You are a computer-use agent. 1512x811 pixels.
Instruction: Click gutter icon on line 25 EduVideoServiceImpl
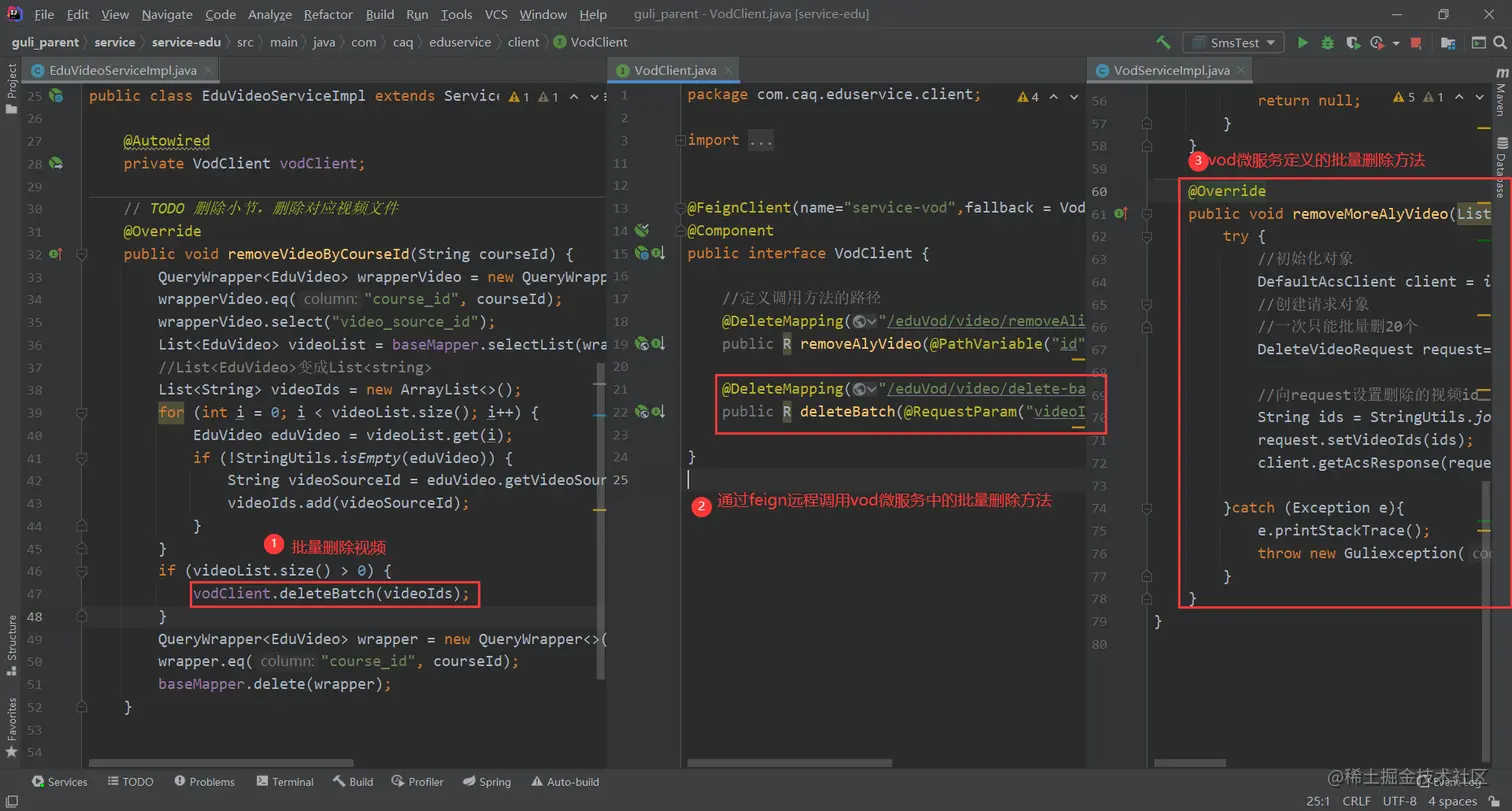(56, 96)
